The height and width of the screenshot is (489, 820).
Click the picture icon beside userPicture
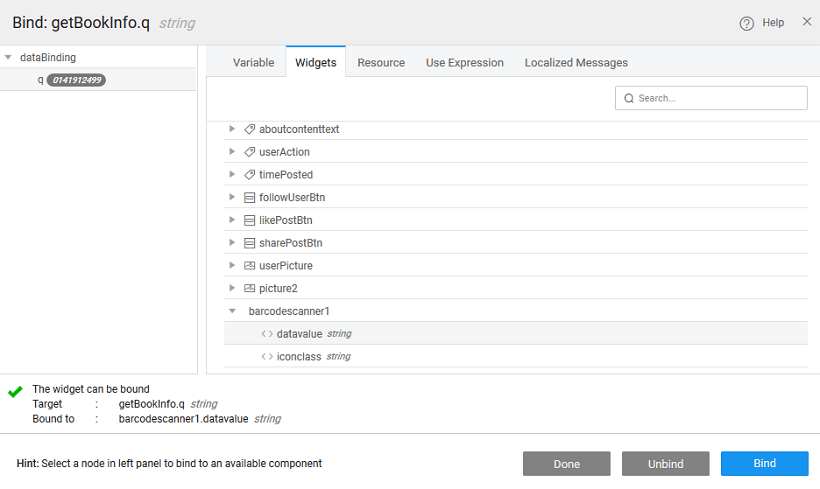pyautogui.click(x=249, y=266)
